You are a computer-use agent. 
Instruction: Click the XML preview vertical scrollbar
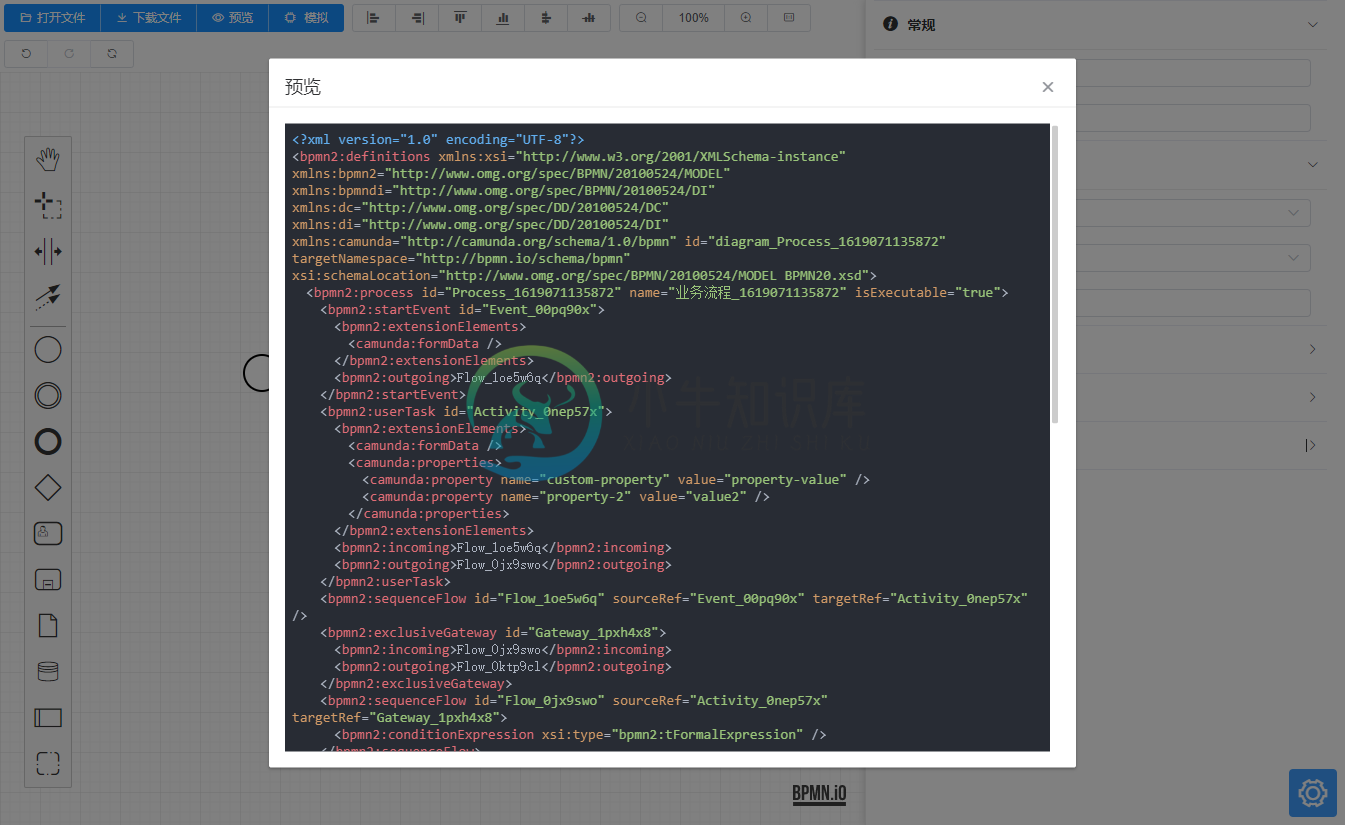coord(1055,274)
